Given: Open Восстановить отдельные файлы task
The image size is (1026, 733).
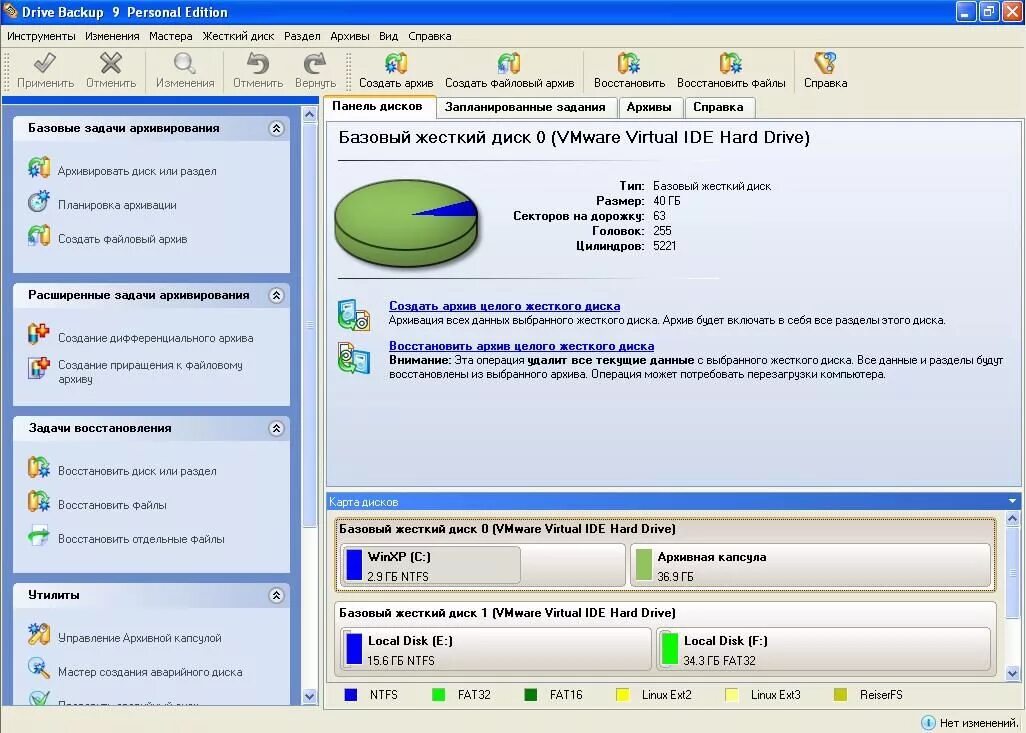Looking at the screenshot, I should [141, 539].
